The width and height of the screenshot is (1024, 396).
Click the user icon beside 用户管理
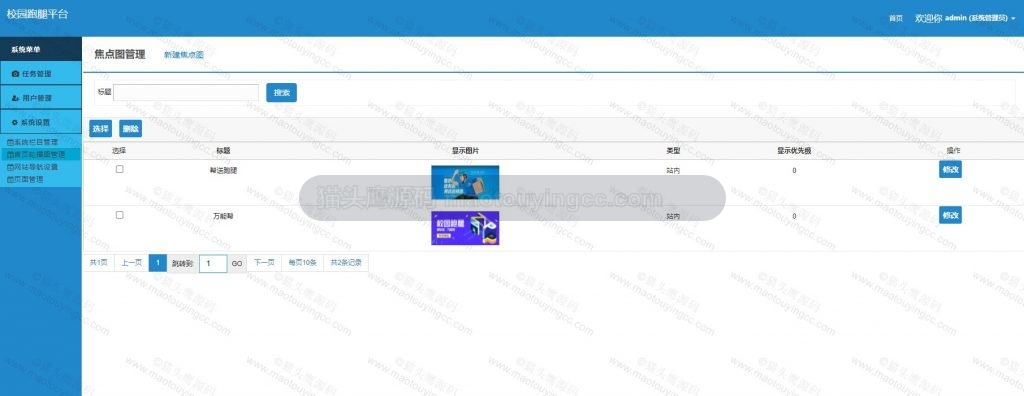[16, 98]
